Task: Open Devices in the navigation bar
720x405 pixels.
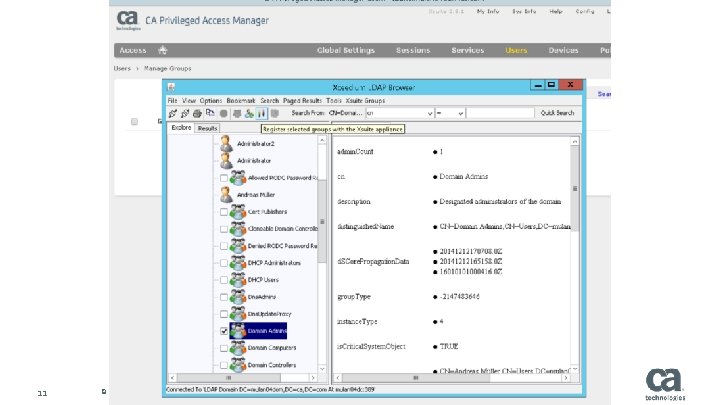Action: tap(563, 50)
